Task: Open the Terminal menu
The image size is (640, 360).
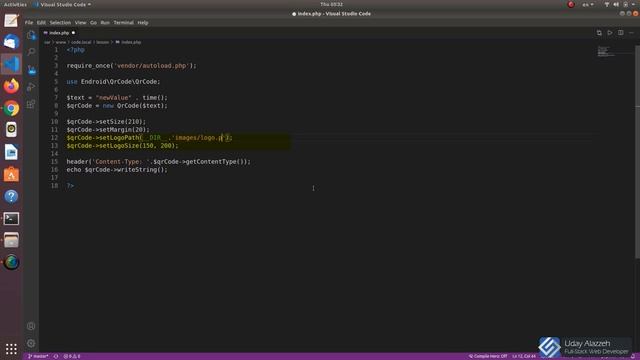Action: (x=124, y=22)
